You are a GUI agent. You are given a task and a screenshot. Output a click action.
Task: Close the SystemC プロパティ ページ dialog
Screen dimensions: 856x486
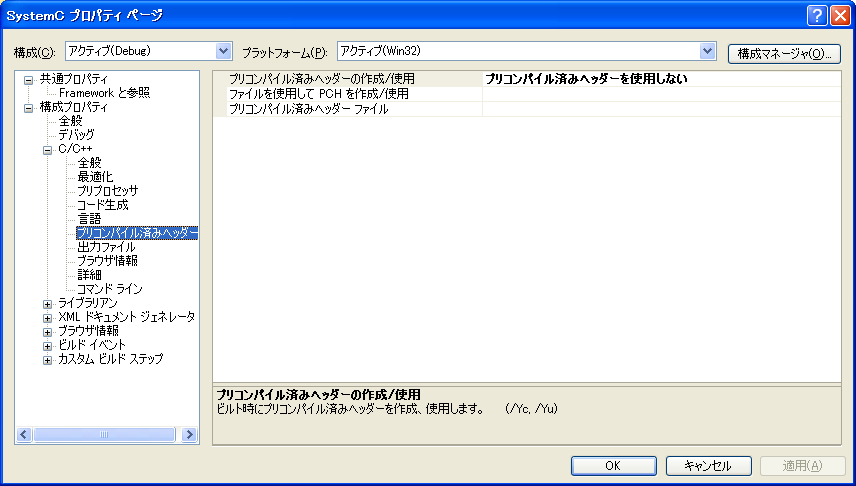pyautogui.click(x=840, y=16)
